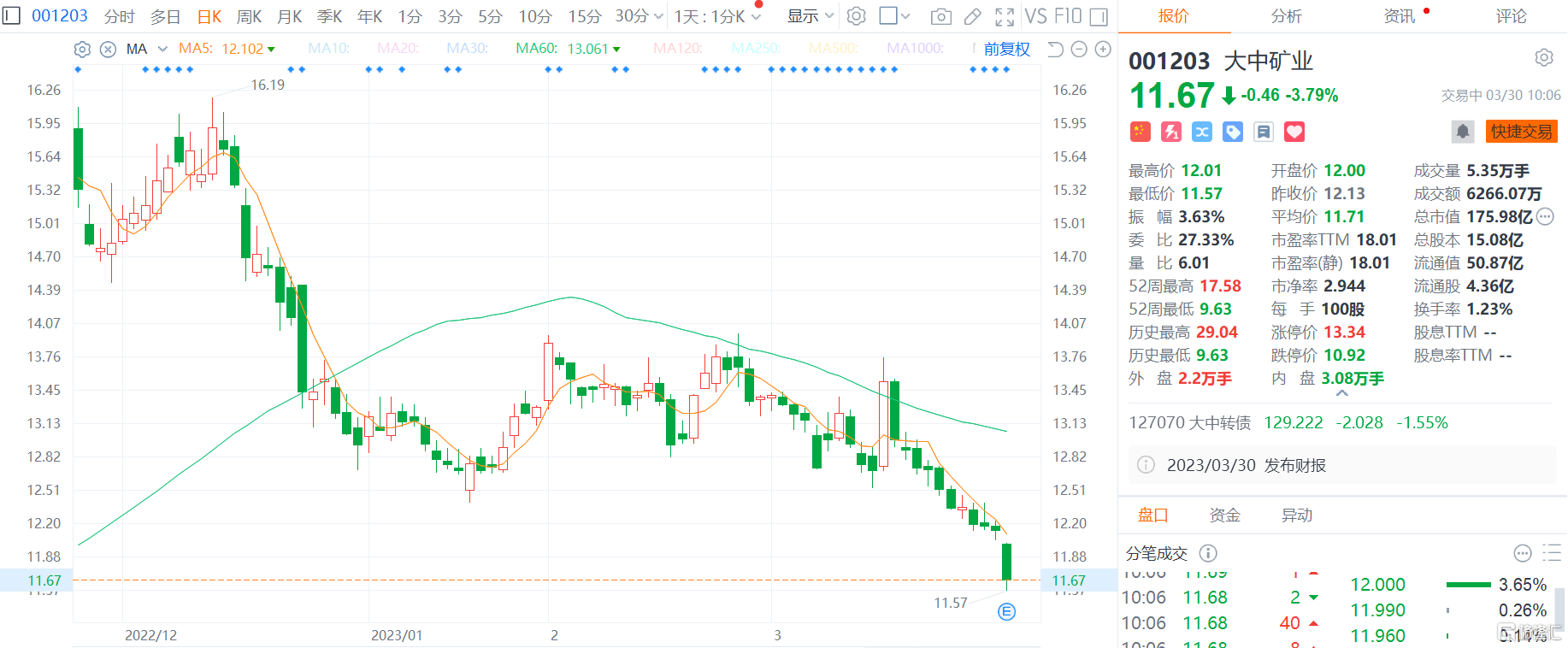Click the China flag market icon
This screenshot has width=1568, height=648.
(1140, 132)
